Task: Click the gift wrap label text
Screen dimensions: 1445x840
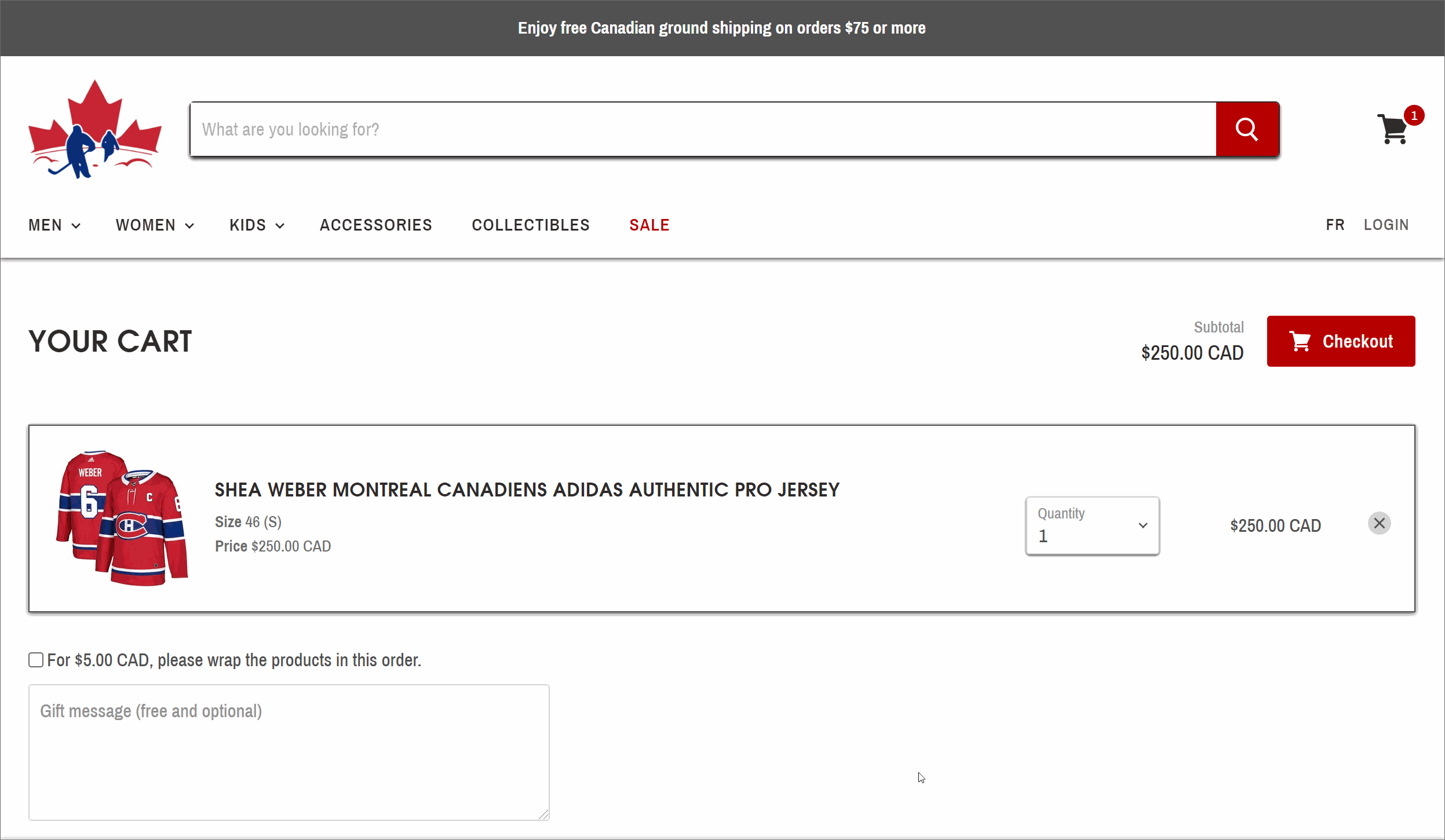Action: 234,660
